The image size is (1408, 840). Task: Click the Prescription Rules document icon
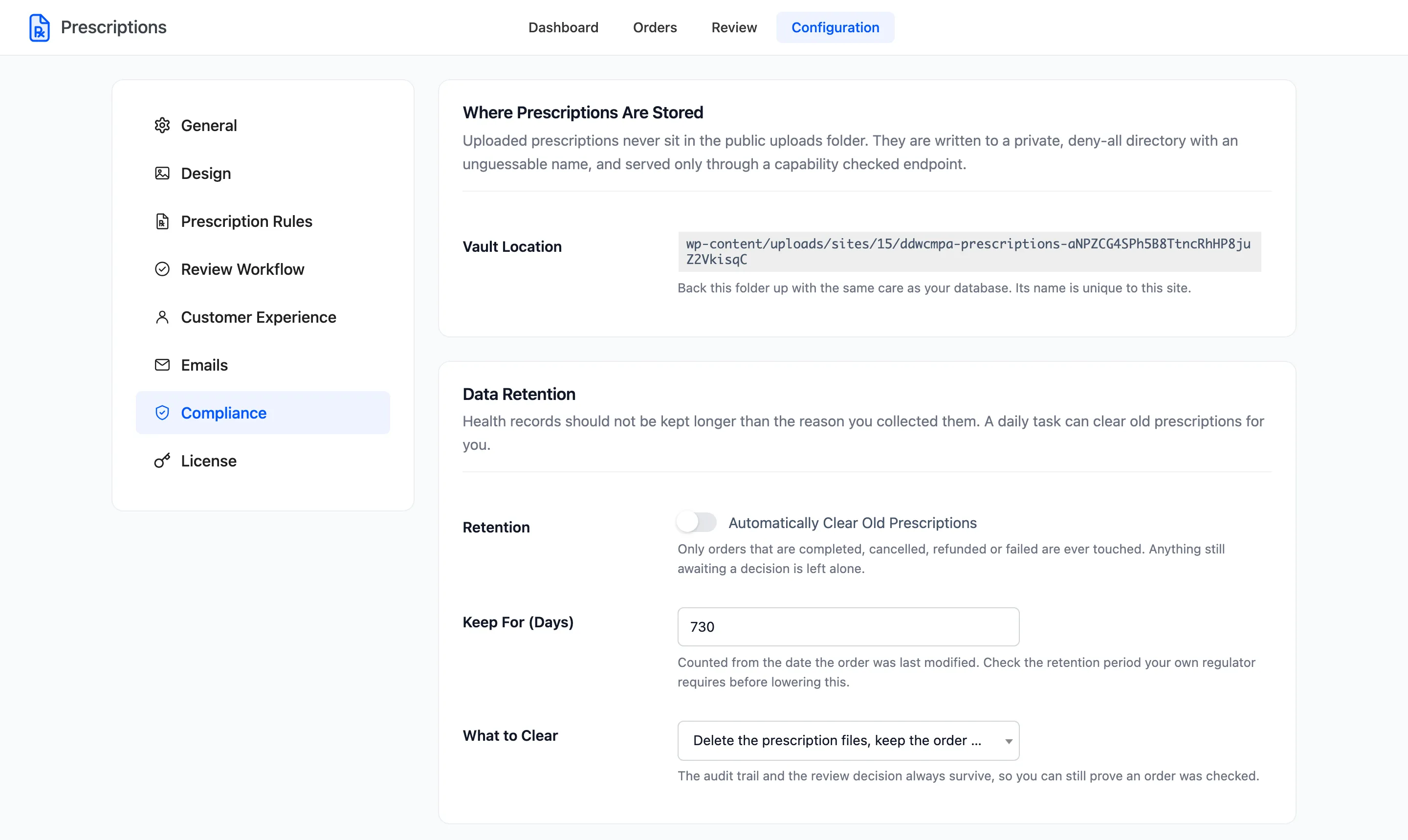point(162,221)
